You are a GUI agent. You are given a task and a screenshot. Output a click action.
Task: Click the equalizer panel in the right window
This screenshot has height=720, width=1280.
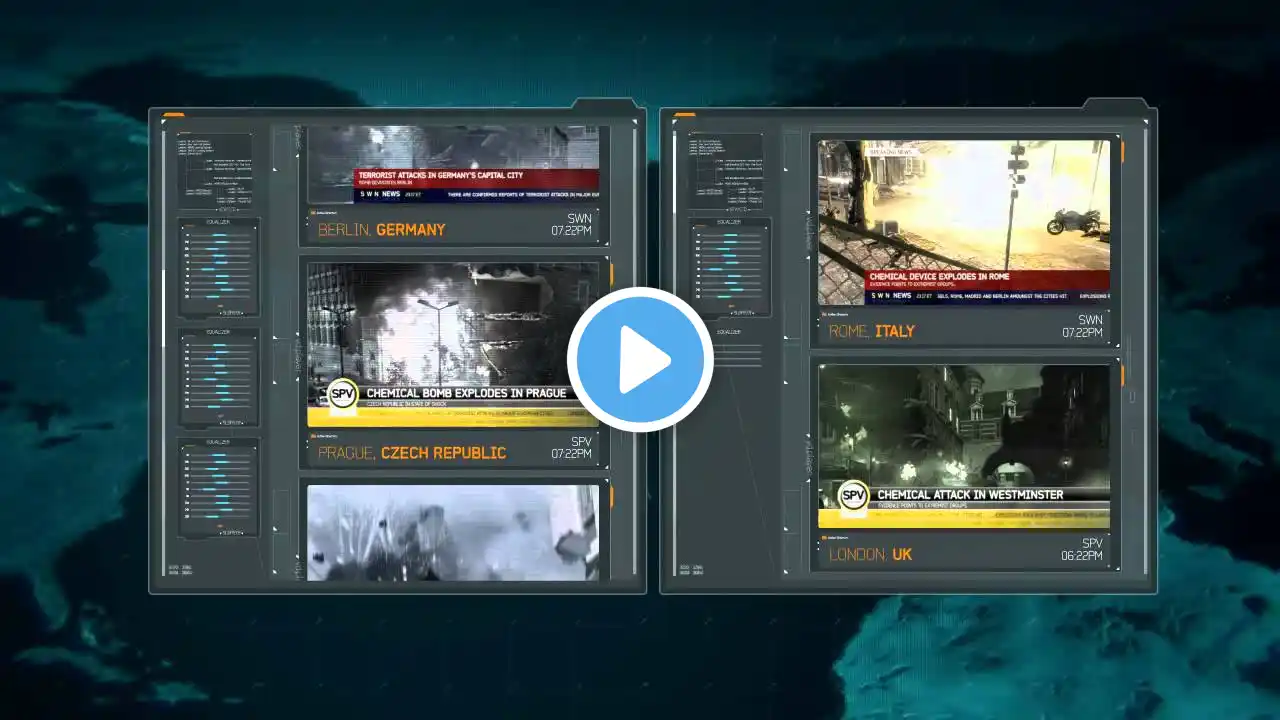730,267
